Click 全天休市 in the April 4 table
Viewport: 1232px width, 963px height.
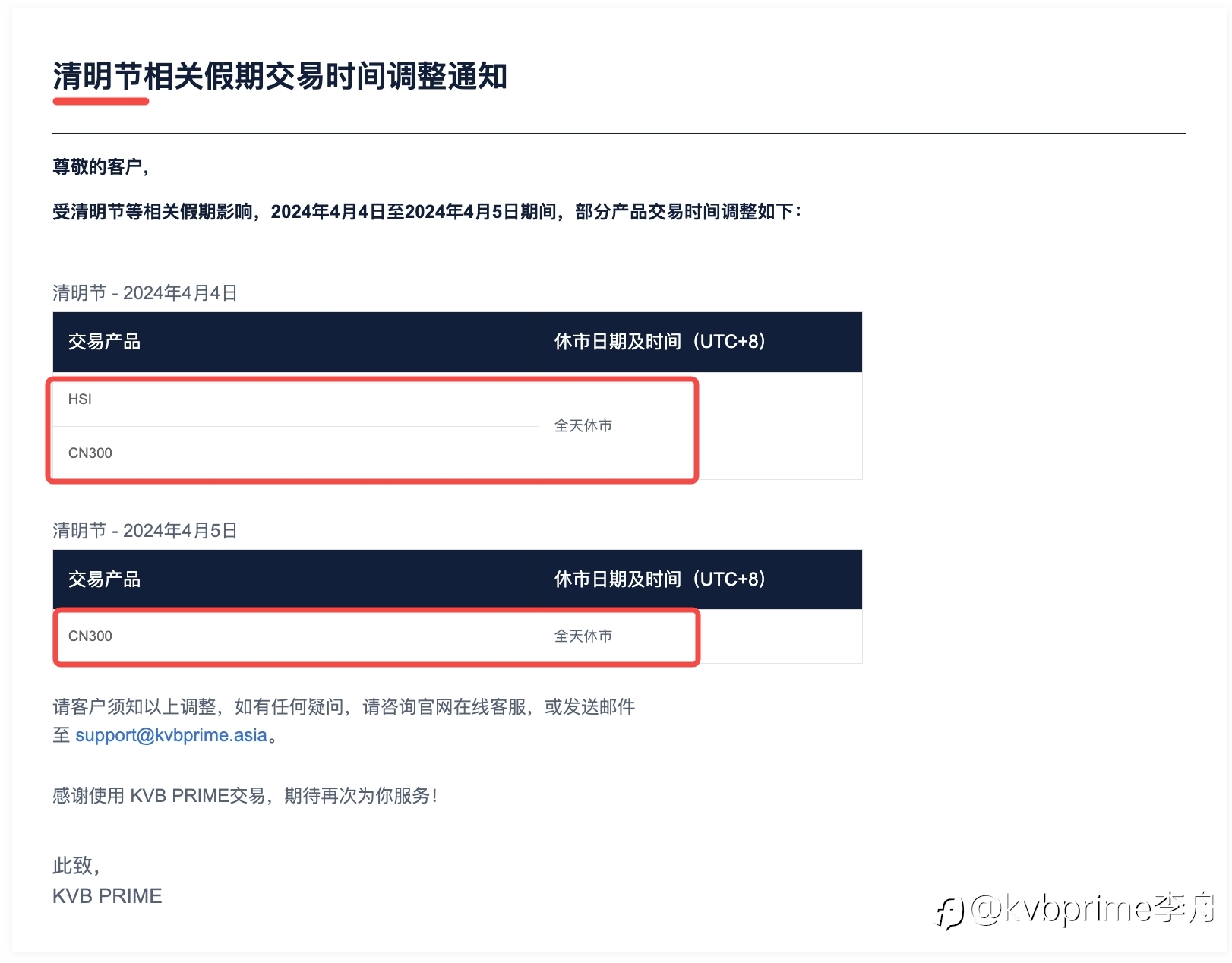[583, 426]
